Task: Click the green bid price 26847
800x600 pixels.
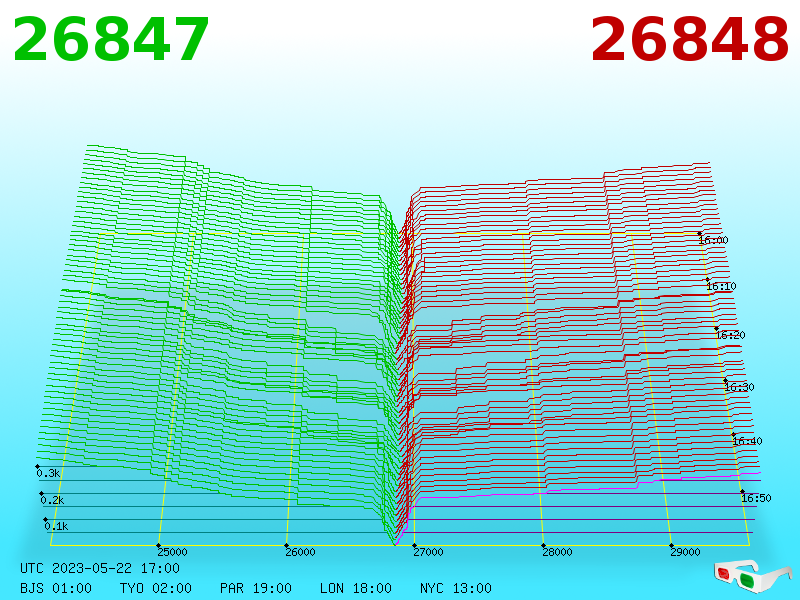Action: 111,39
